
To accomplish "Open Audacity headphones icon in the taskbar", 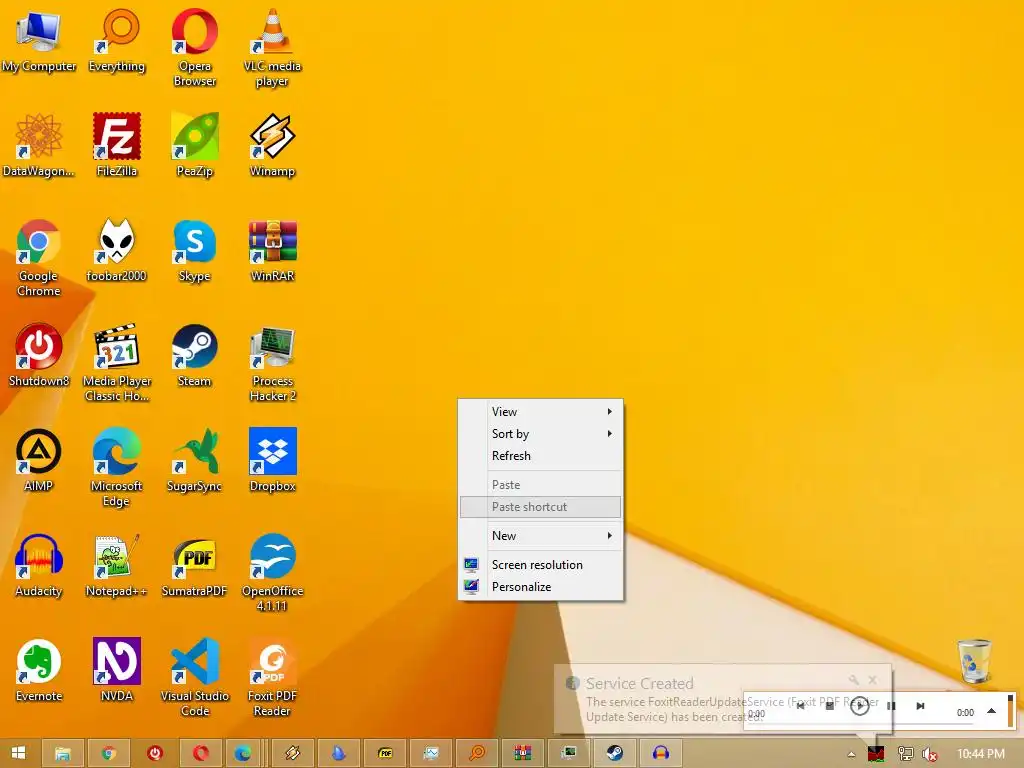I will tap(661, 753).
